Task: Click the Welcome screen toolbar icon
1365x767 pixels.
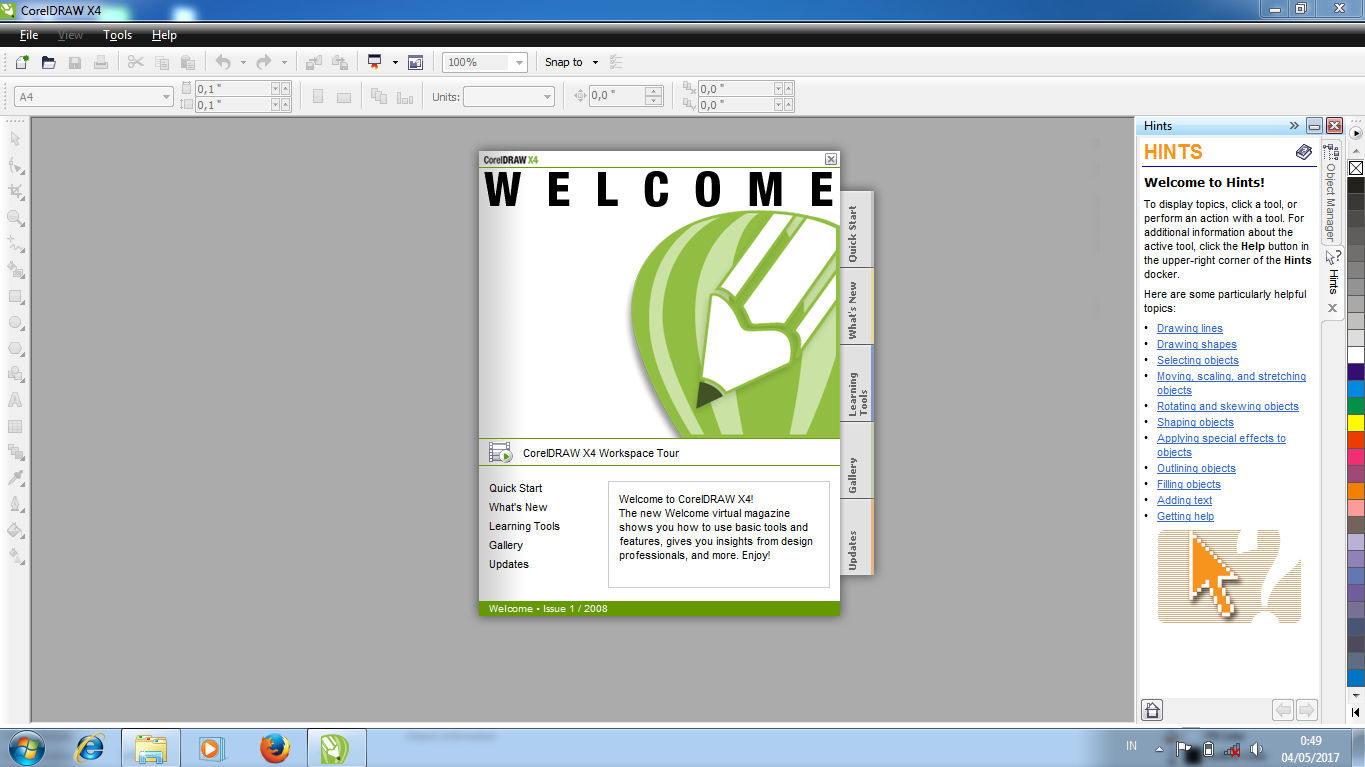Action: [x=415, y=62]
